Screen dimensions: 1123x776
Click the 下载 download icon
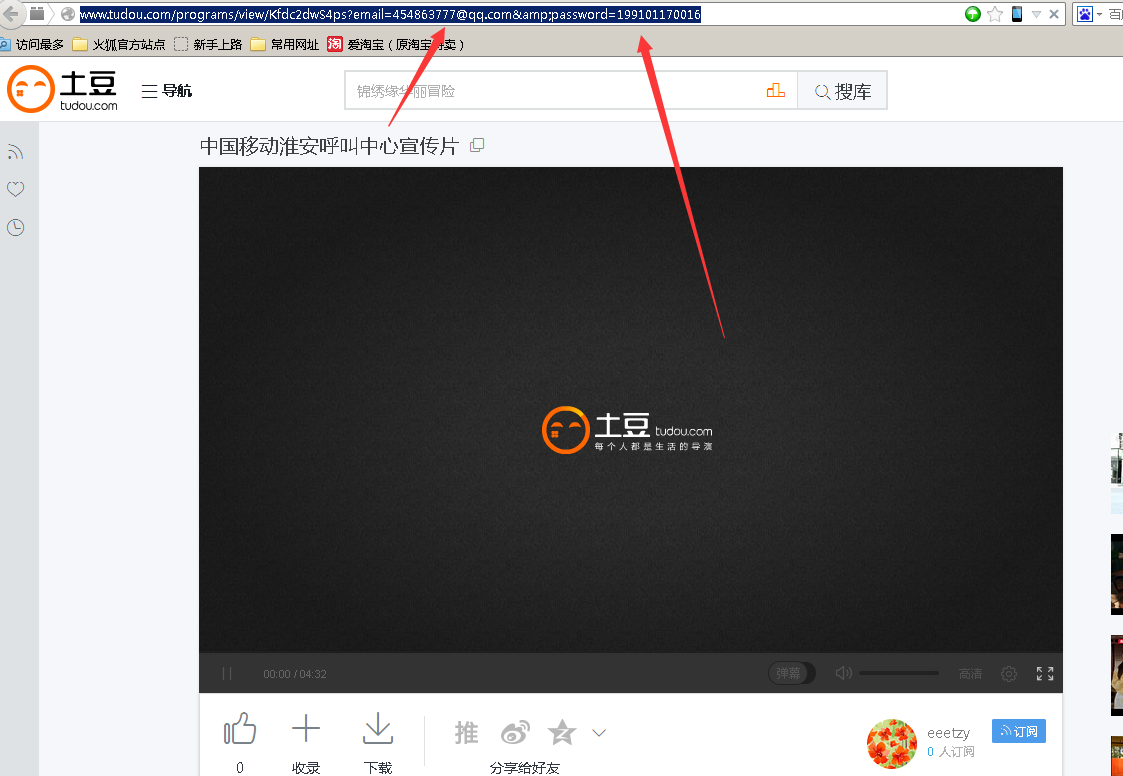point(377,729)
